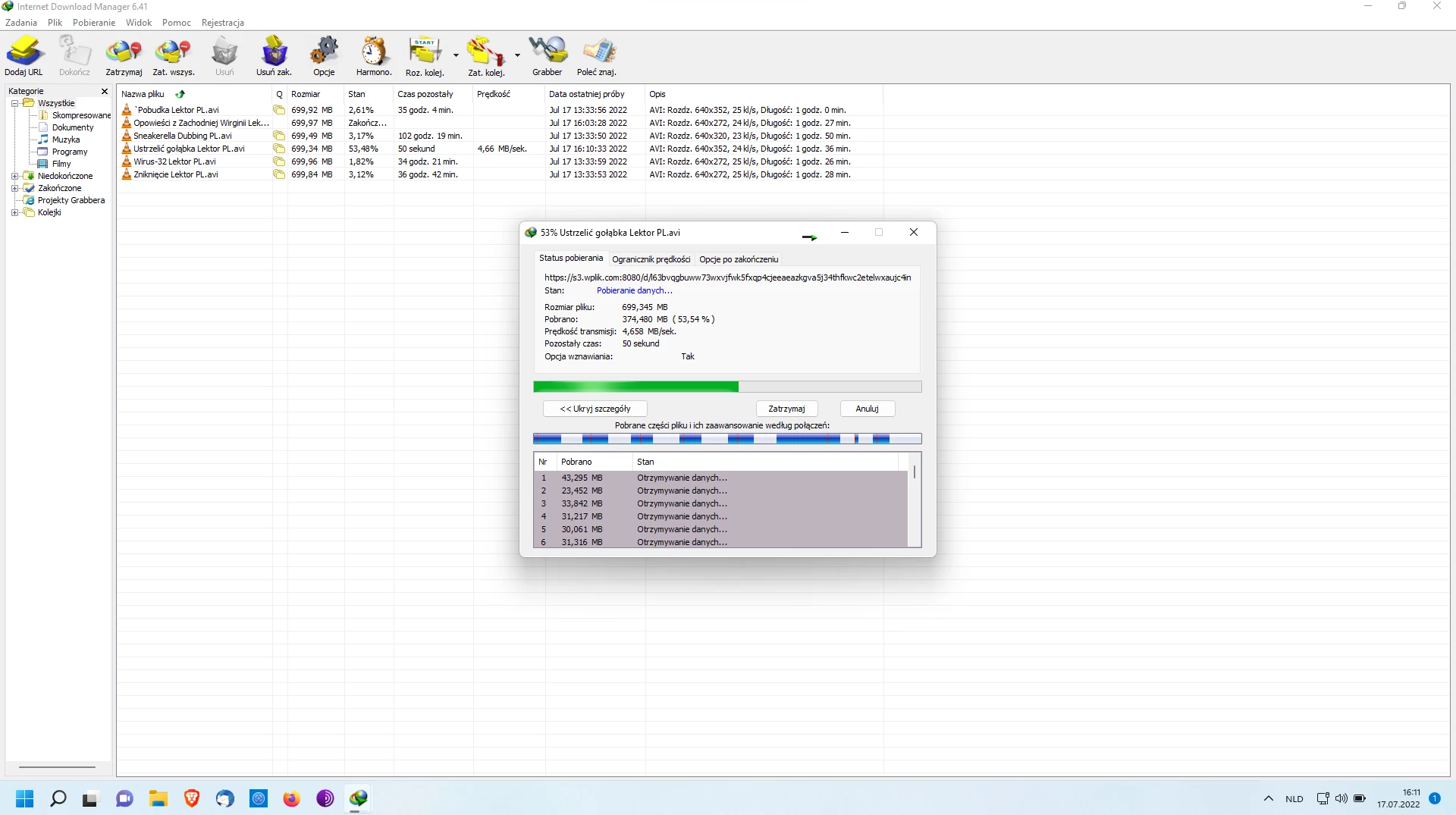
Task: Click the volume icon in system tray
Action: pyautogui.click(x=1341, y=798)
